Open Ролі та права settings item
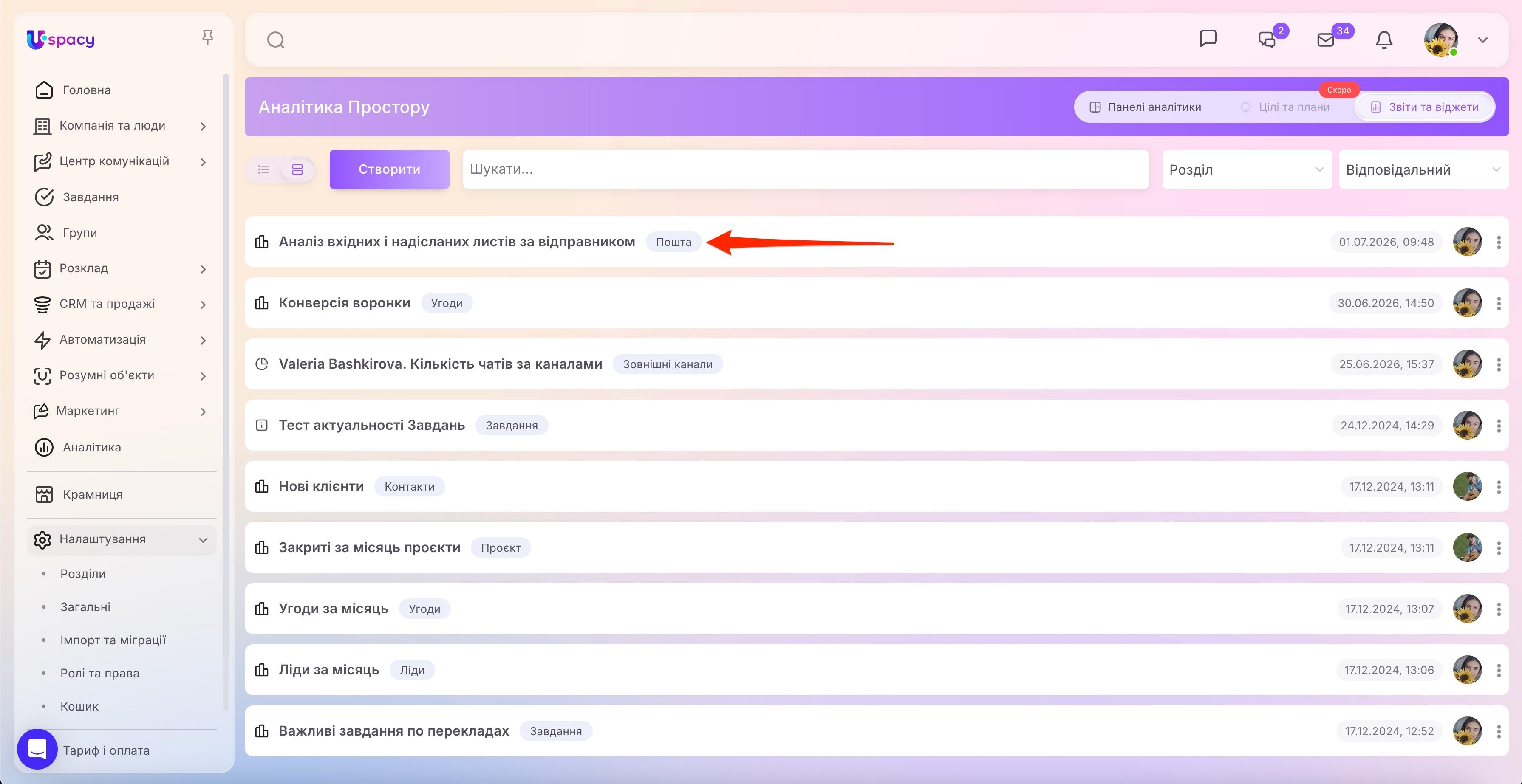Viewport: 1522px width, 784px height. (x=100, y=673)
